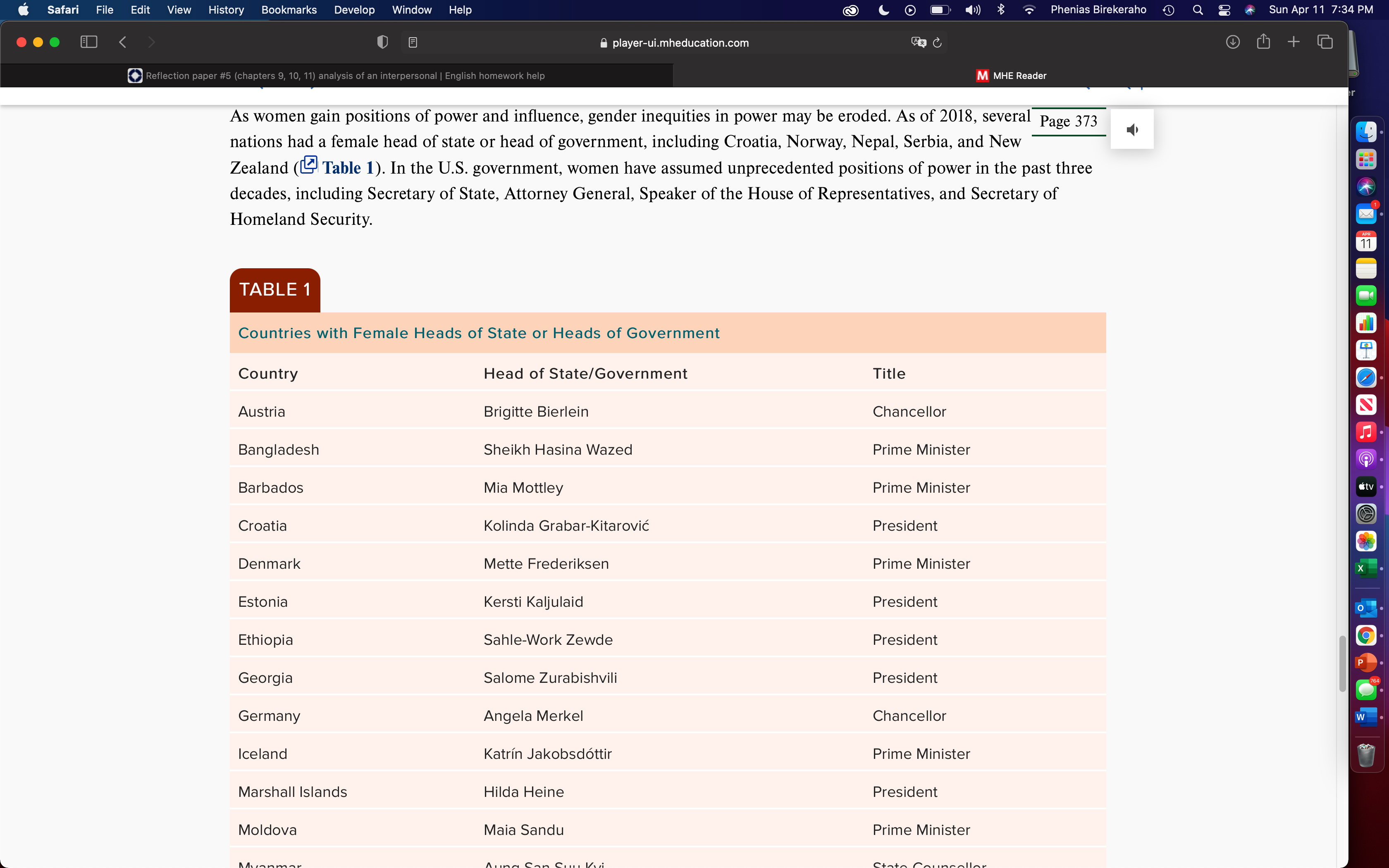Image resolution: width=1389 pixels, height=868 pixels.
Task: Open PowerPoint from the Dock
Action: 1366,663
